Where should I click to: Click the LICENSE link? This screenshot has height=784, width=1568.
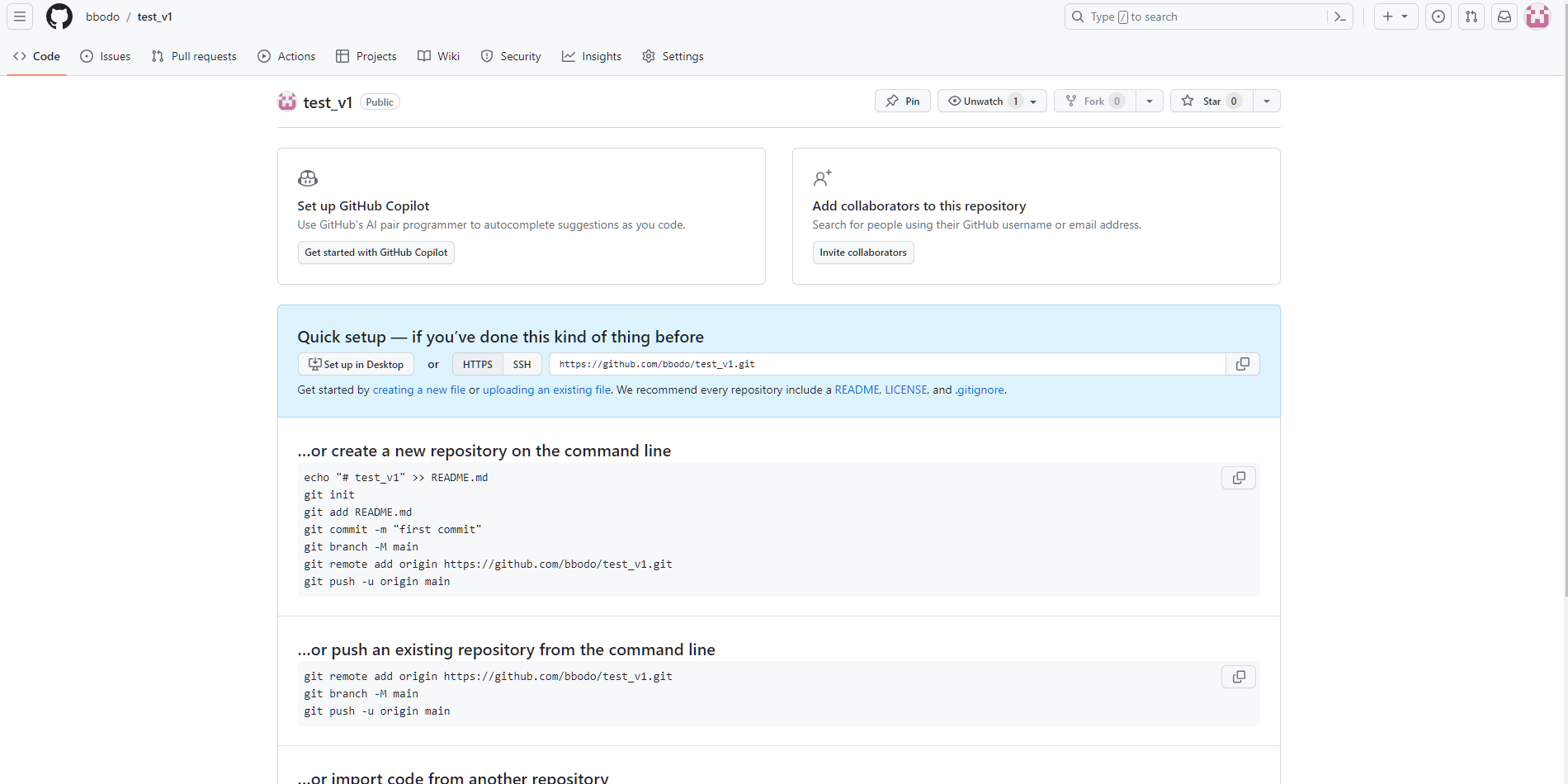pyautogui.click(x=906, y=390)
